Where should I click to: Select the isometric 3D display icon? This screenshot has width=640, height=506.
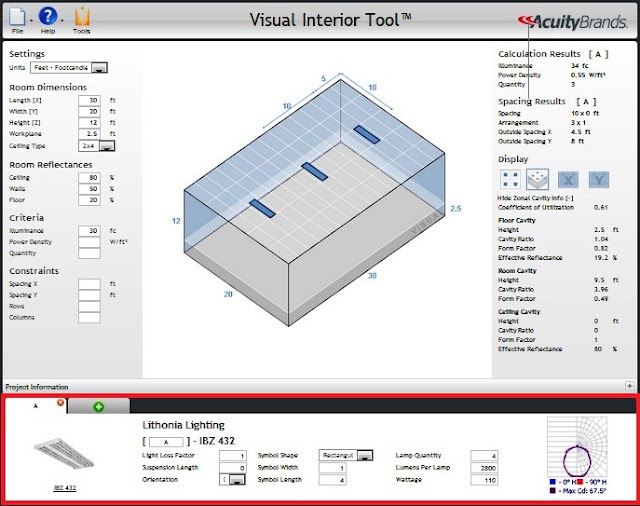click(x=537, y=179)
